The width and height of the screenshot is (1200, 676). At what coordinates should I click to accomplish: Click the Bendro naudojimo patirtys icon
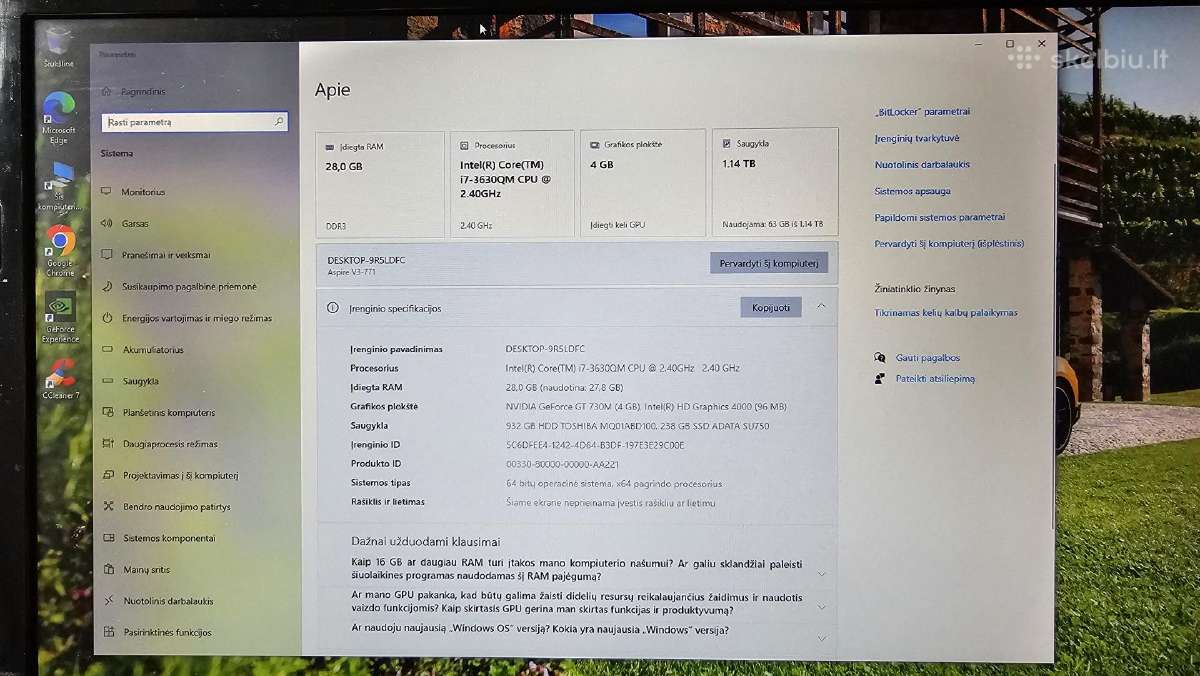coord(108,506)
